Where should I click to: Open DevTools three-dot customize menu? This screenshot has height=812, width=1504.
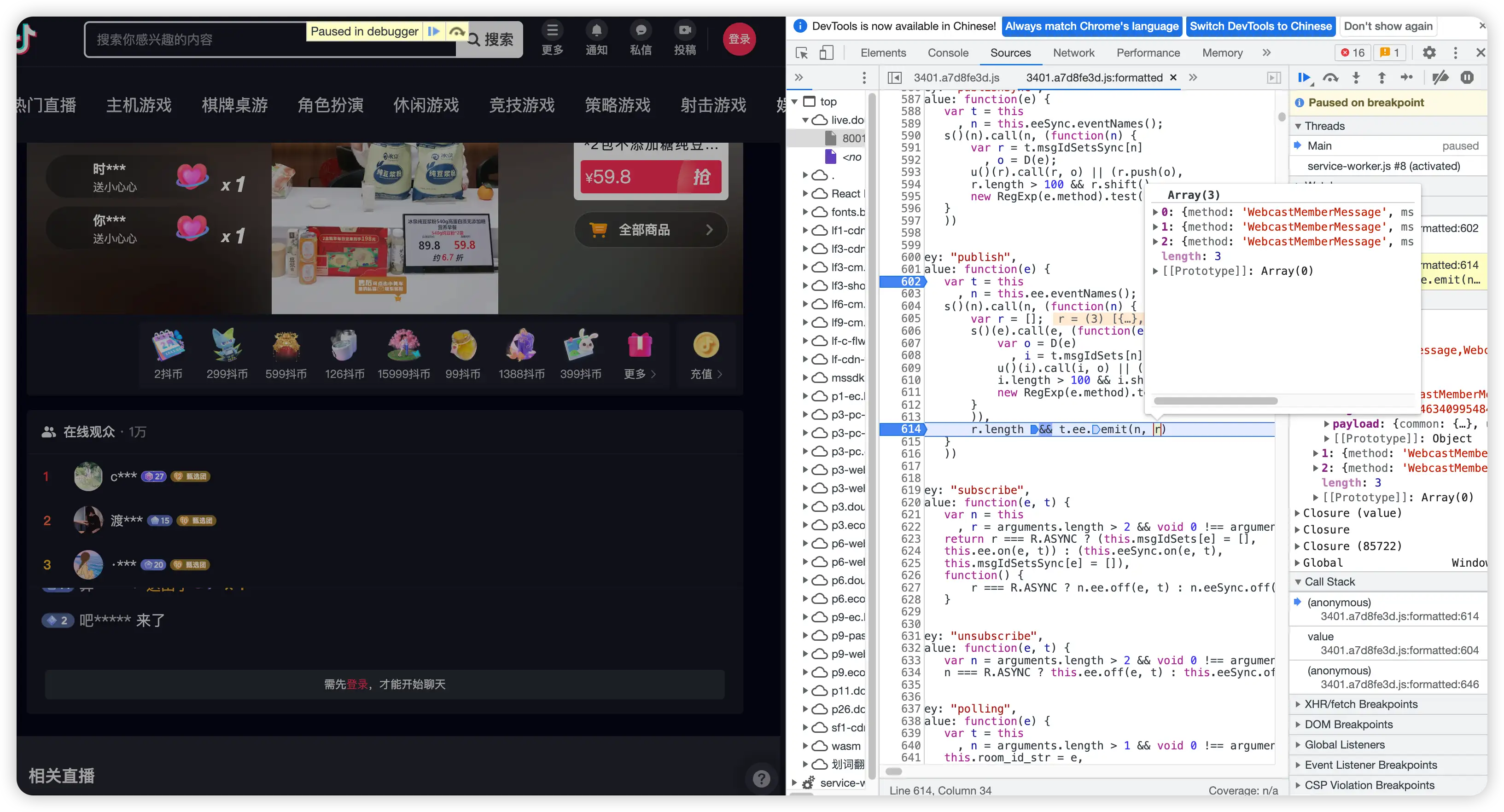click(1456, 53)
